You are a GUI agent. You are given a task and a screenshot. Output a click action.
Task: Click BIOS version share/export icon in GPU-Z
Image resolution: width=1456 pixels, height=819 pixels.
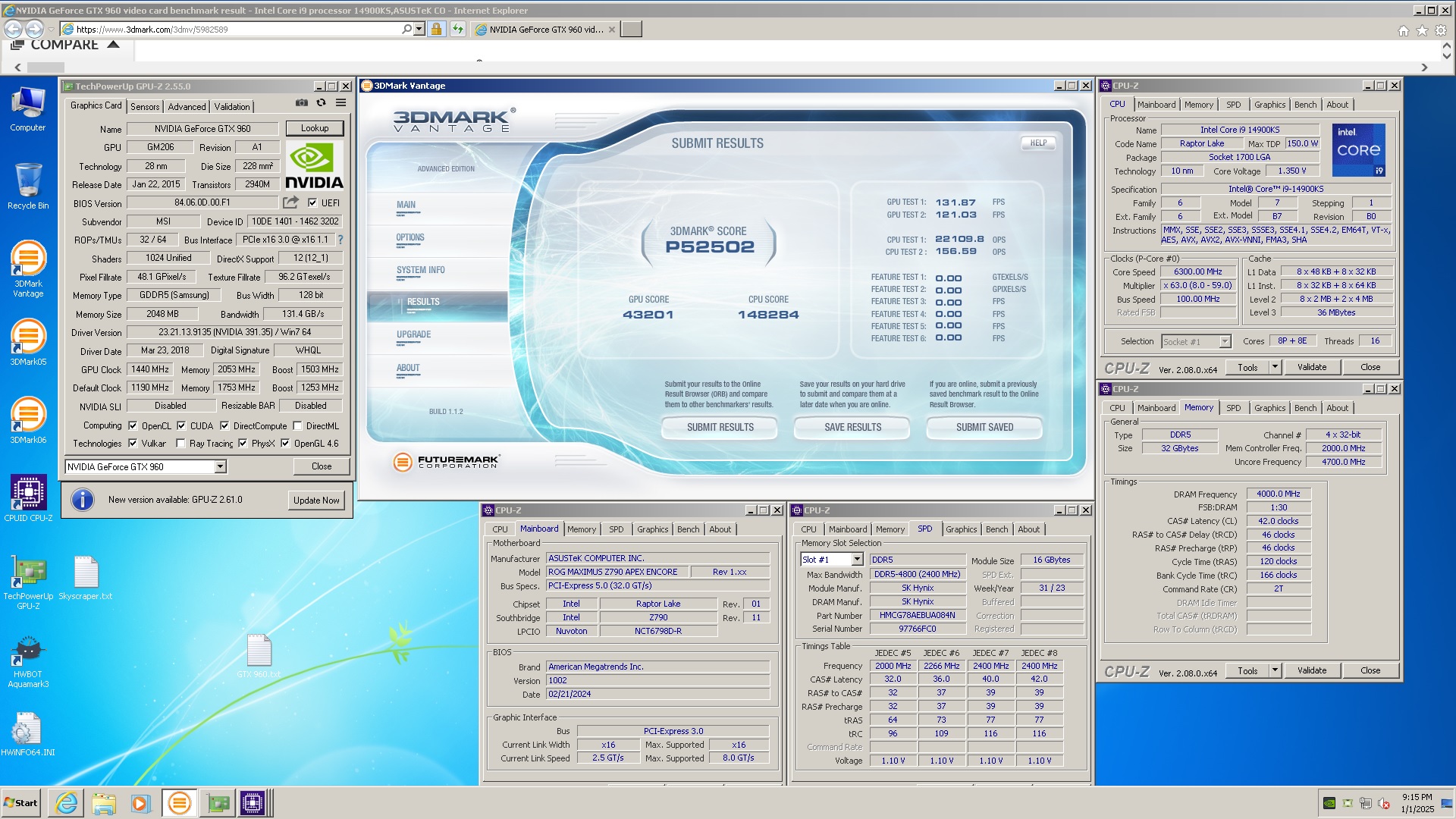coord(290,202)
